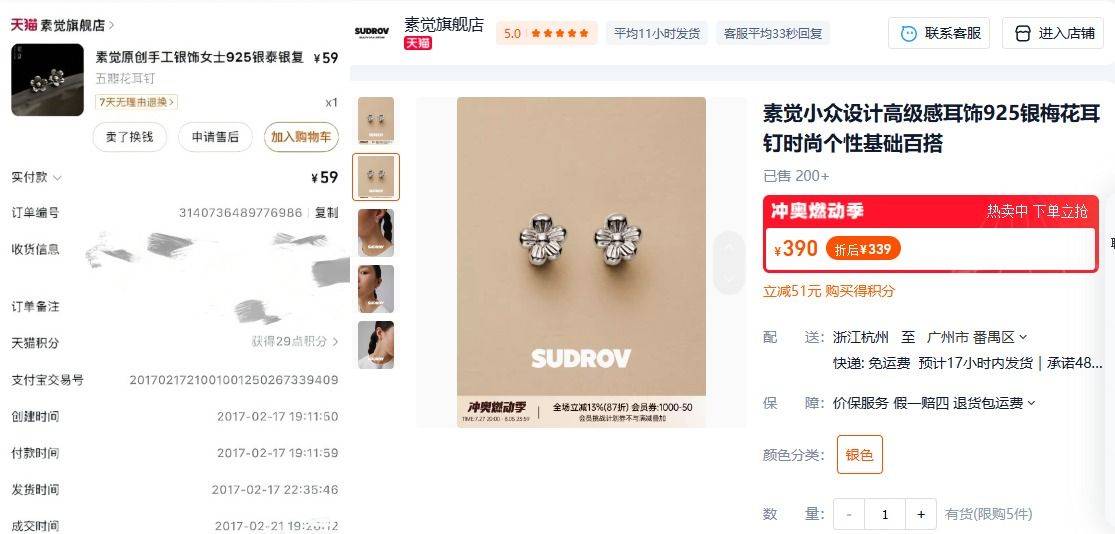Click the red 天猫 badge under store name
The image size is (1115, 534).
[417, 43]
